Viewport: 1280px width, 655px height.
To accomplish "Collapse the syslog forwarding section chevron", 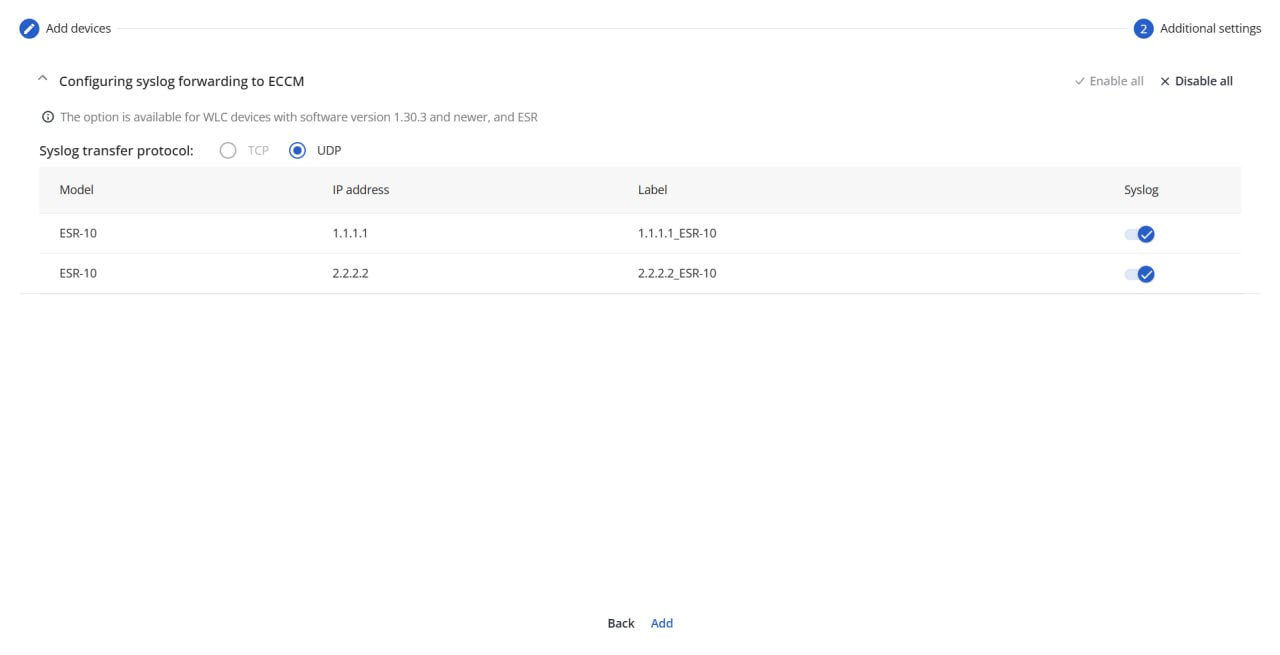I will [42, 80].
